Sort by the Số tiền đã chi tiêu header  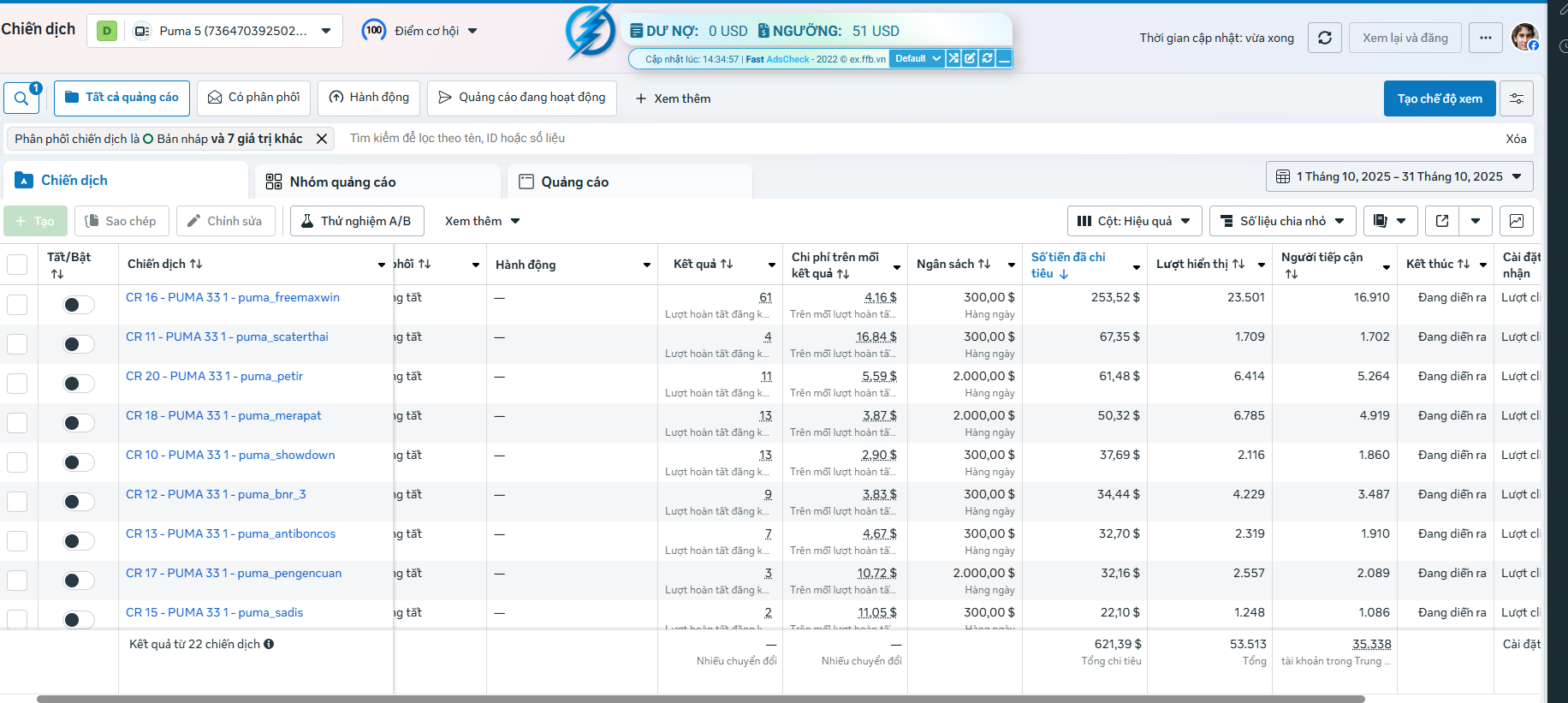(x=1068, y=265)
